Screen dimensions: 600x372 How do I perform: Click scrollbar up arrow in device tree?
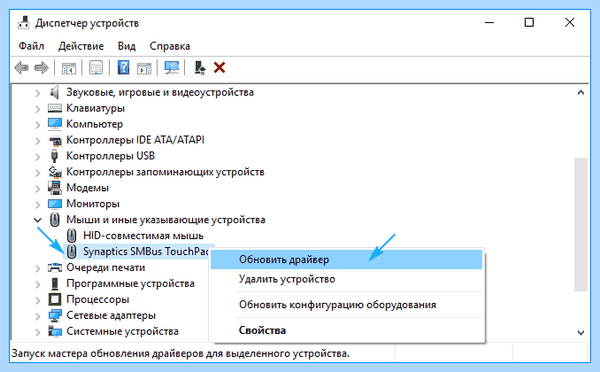pos(581,93)
